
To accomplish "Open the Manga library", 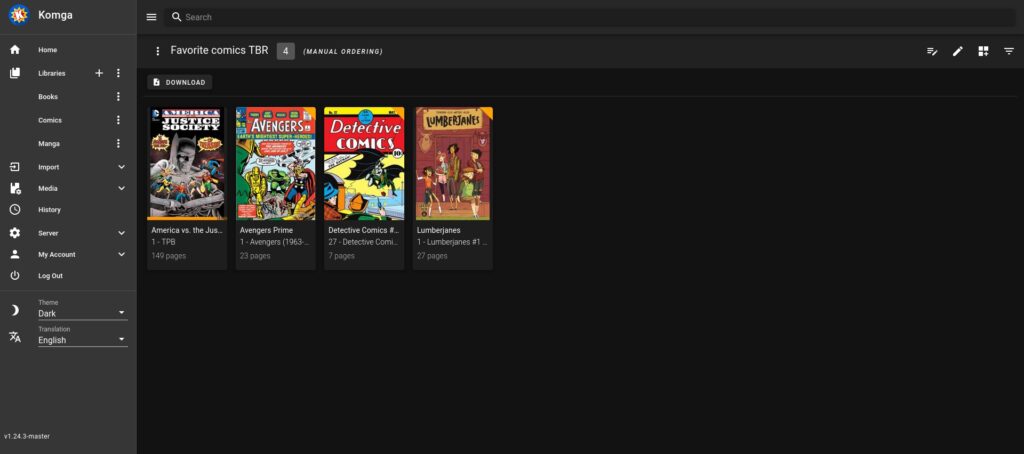I will click(x=48, y=144).
